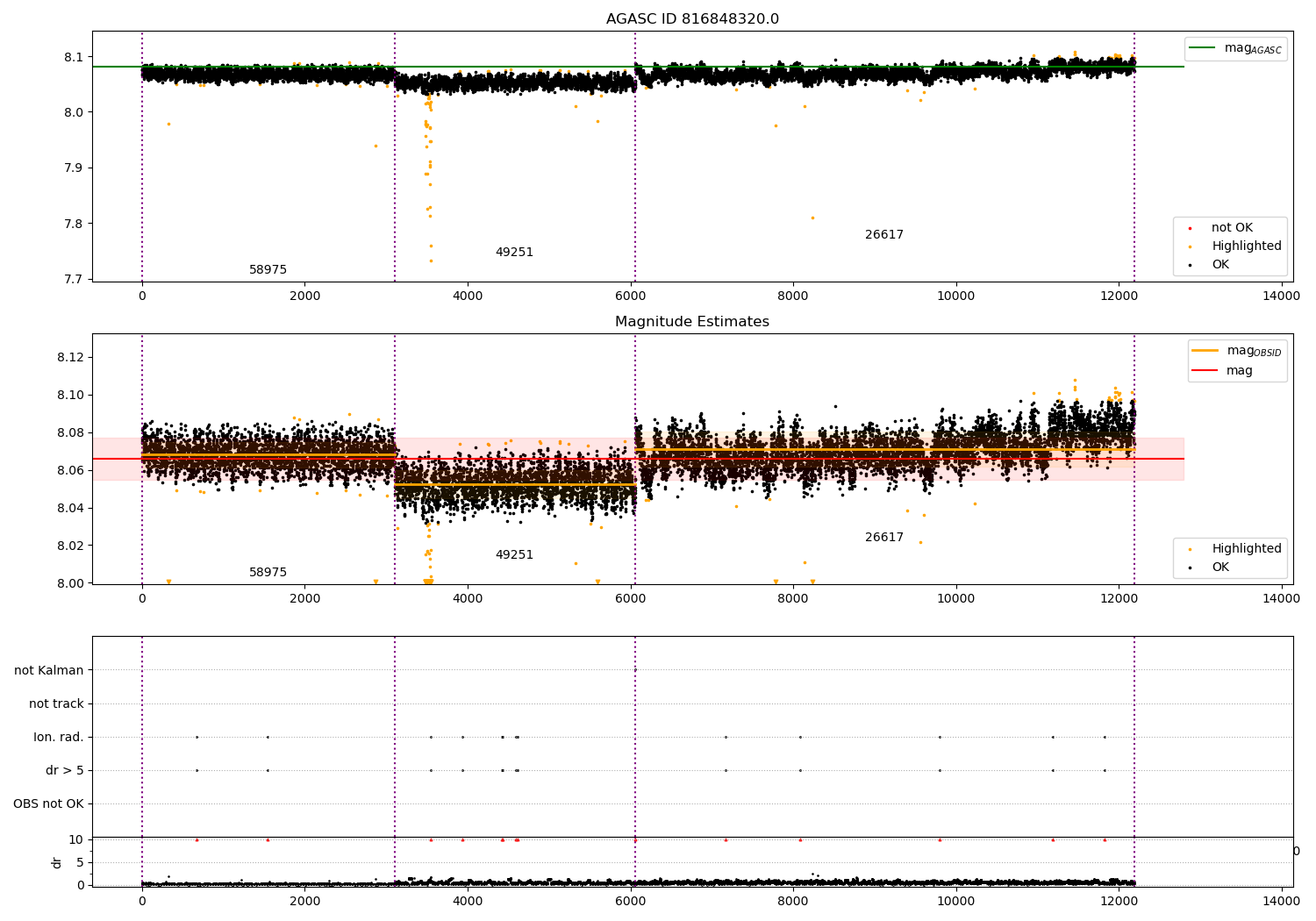
Task: Select "not OK" legend entry in top panel
Action: click(1232, 228)
